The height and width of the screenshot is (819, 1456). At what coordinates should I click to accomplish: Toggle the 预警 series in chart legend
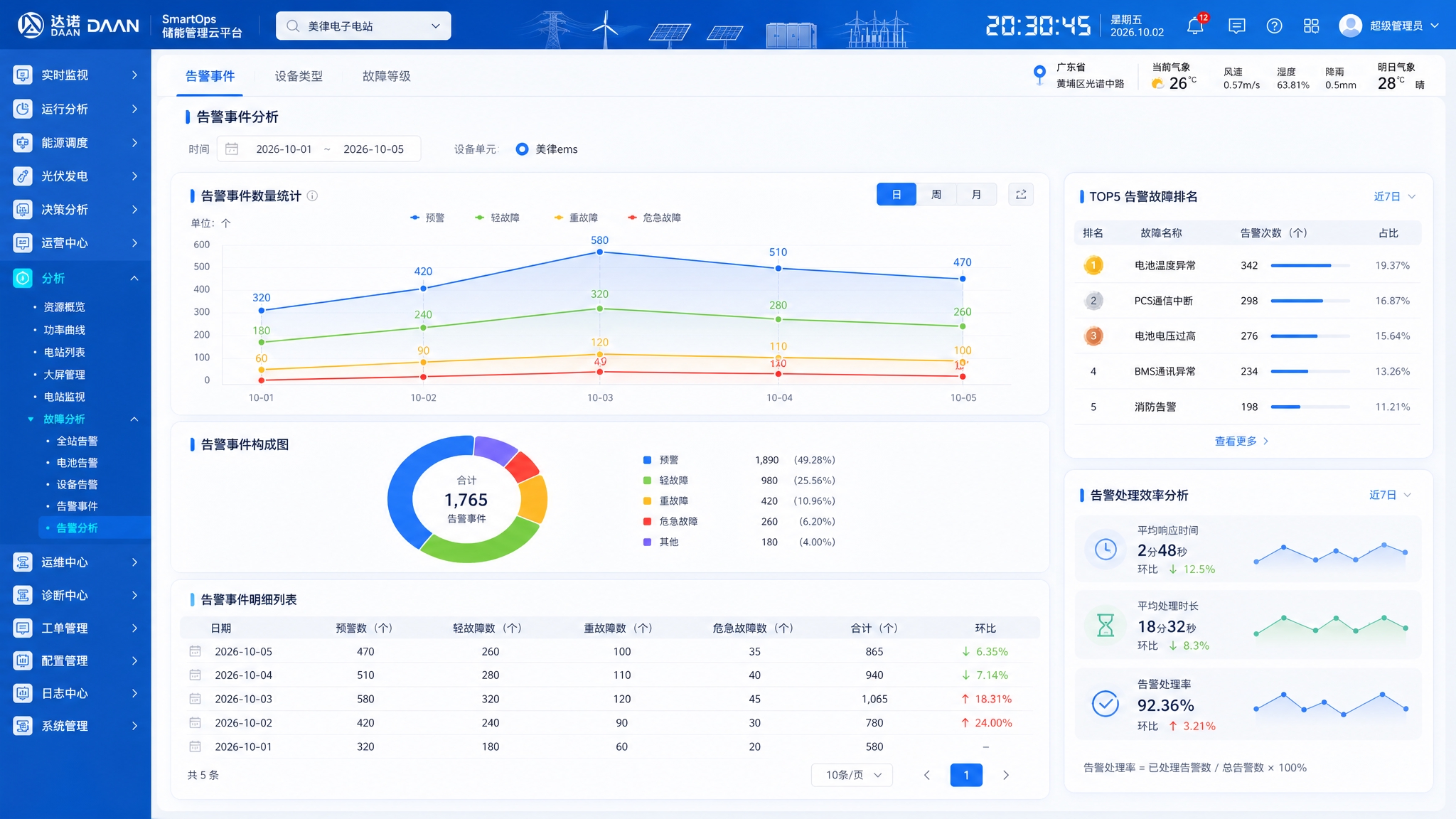(x=427, y=218)
